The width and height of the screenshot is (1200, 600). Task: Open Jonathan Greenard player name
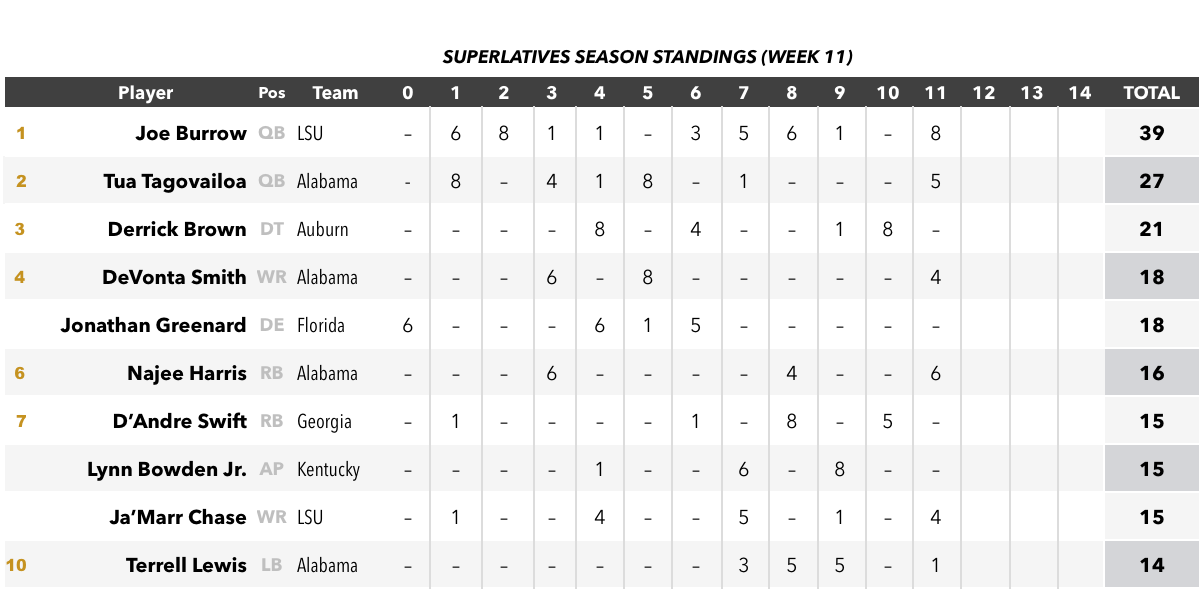point(153,325)
